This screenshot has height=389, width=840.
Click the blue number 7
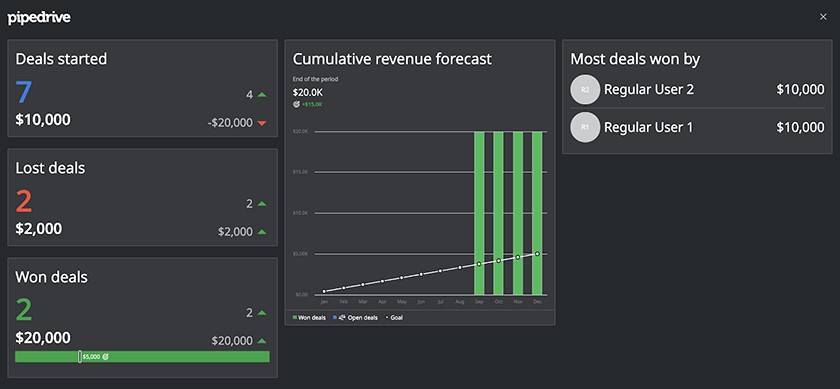[x=24, y=92]
